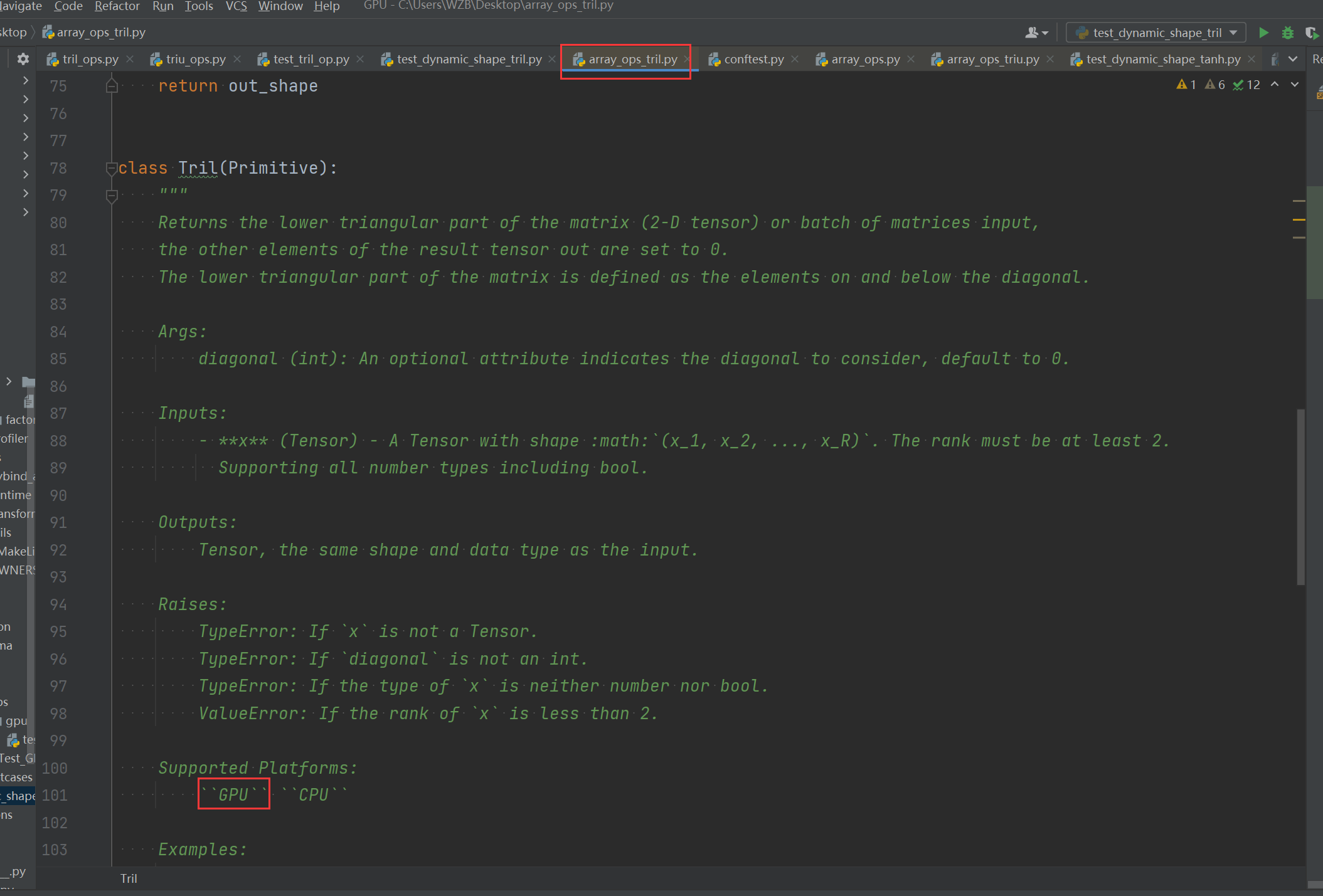1323x896 pixels.
Task: Fold the docstring at line 79
Action: point(112,196)
